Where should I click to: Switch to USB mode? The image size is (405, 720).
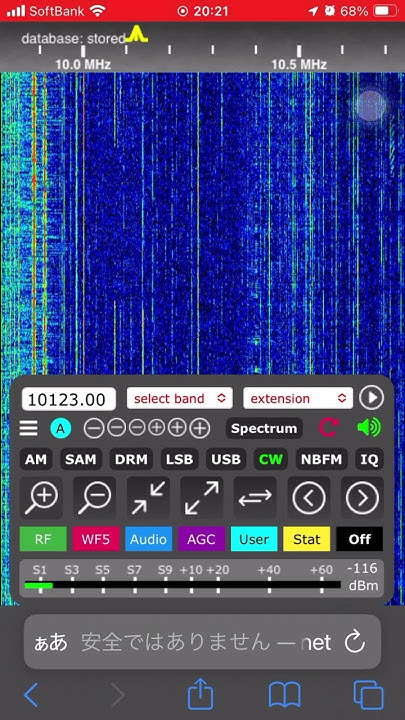226,459
